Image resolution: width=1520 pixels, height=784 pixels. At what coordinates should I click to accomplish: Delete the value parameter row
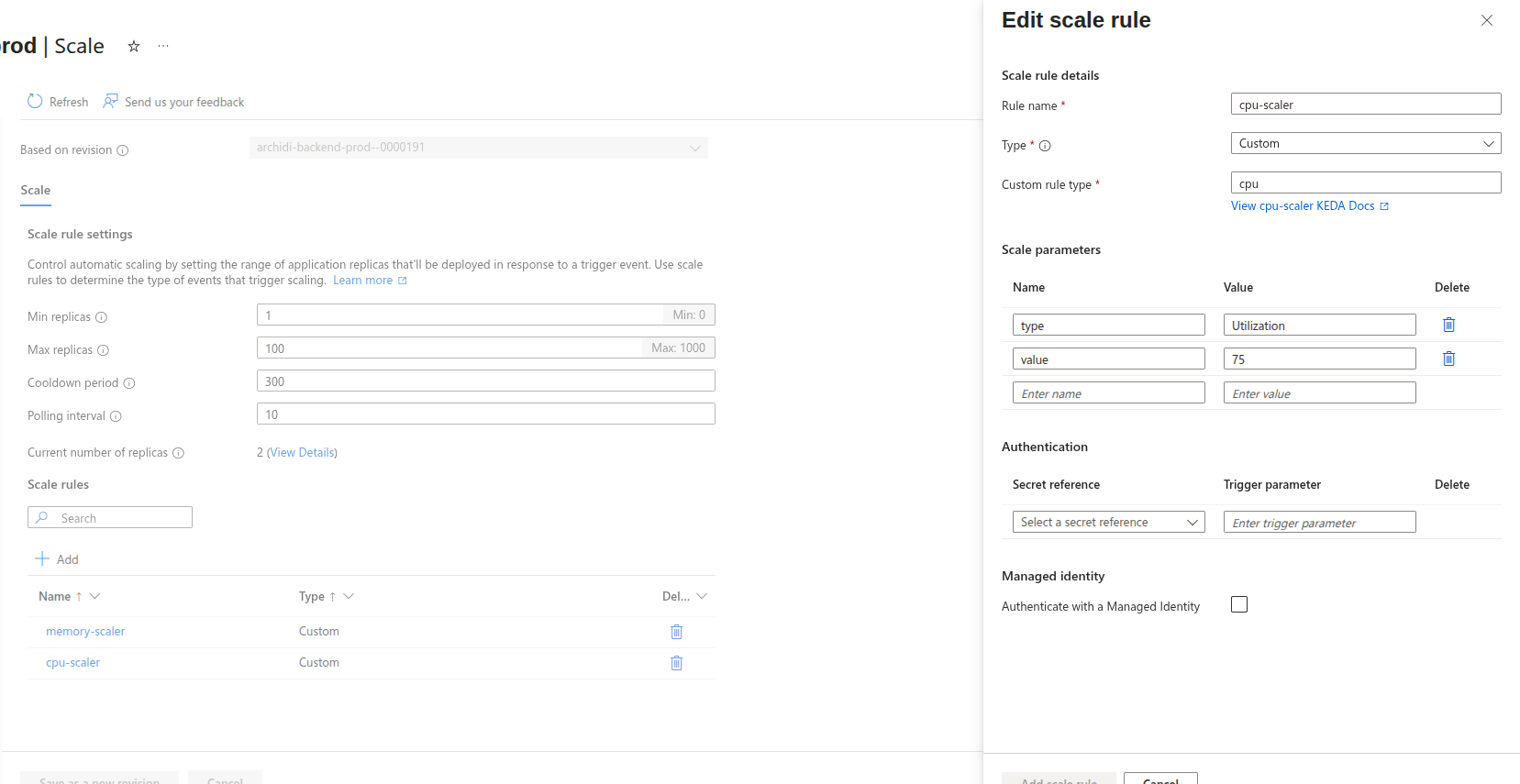[1449, 359]
